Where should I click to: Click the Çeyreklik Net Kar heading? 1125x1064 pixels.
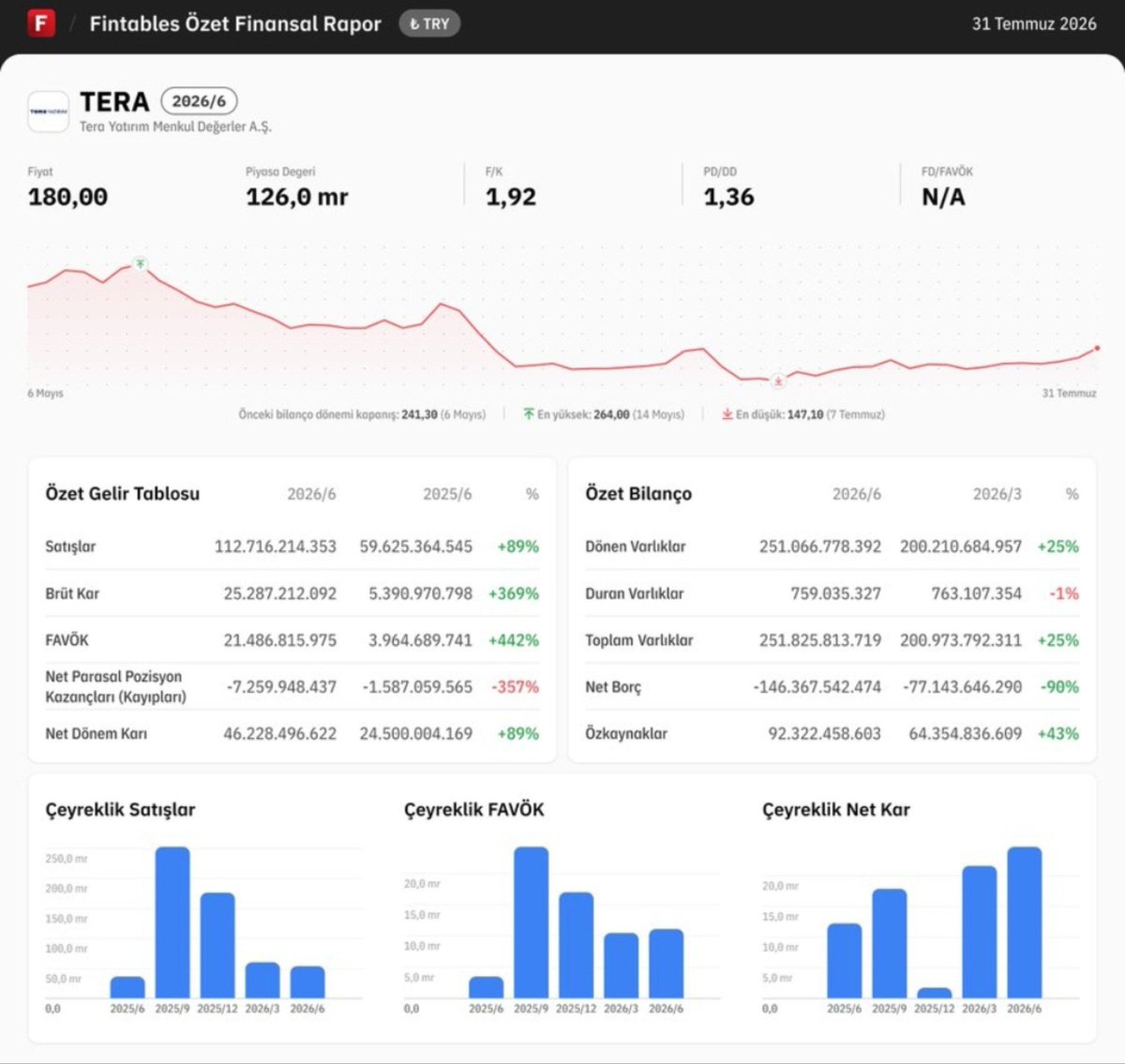(x=836, y=810)
